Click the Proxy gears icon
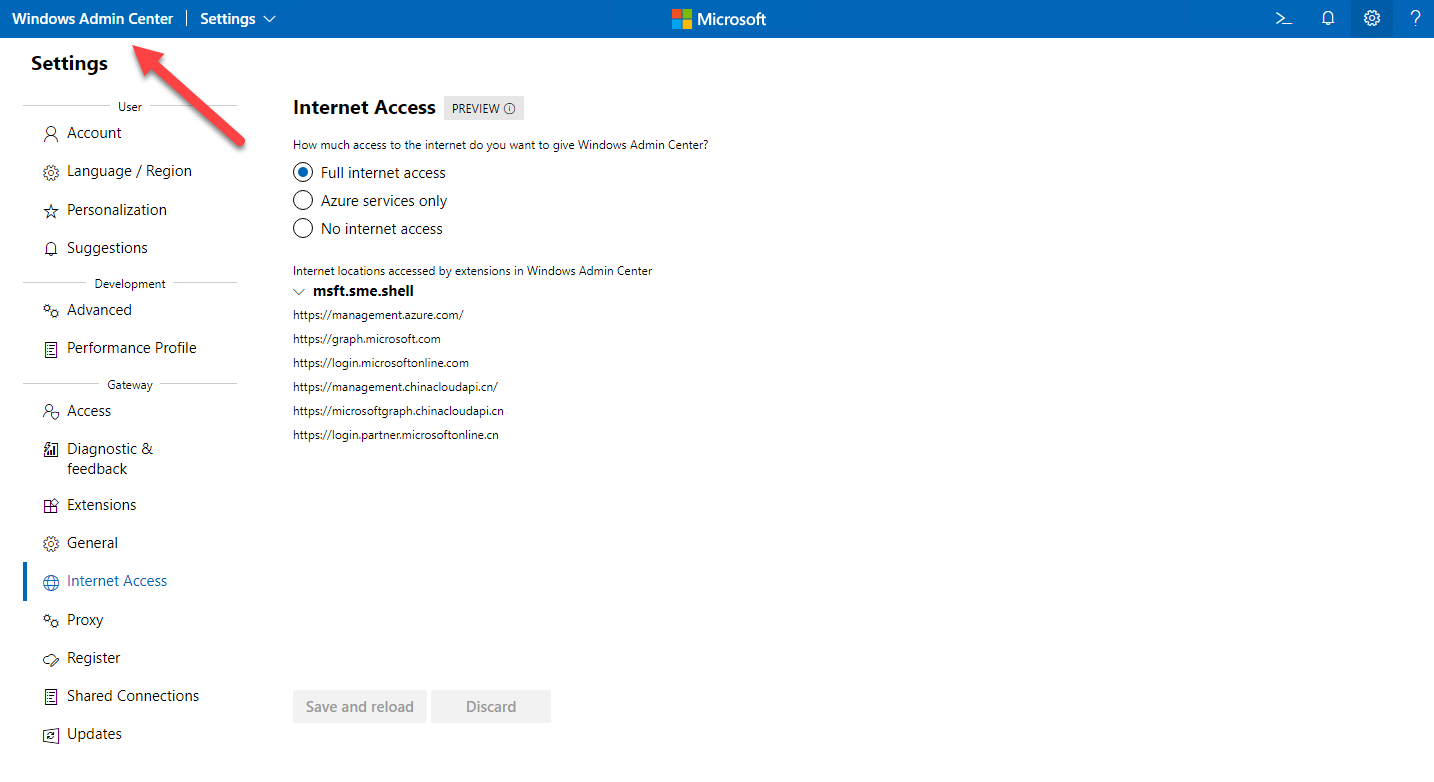Image resolution: width=1434 pixels, height=782 pixels. click(51, 621)
